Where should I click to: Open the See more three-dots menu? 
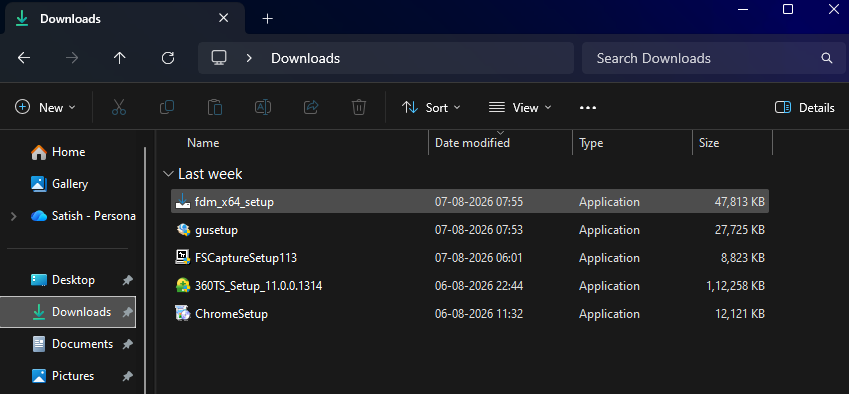click(x=588, y=108)
